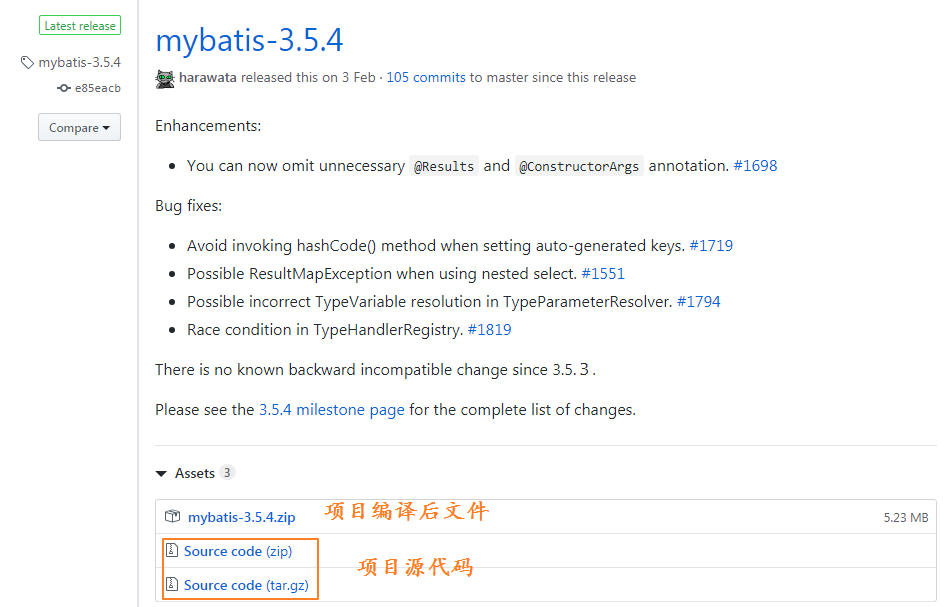Screen dimensions: 945x607
Task: Click the Bug fixes: heading
Action: click(x=189, y=206)
